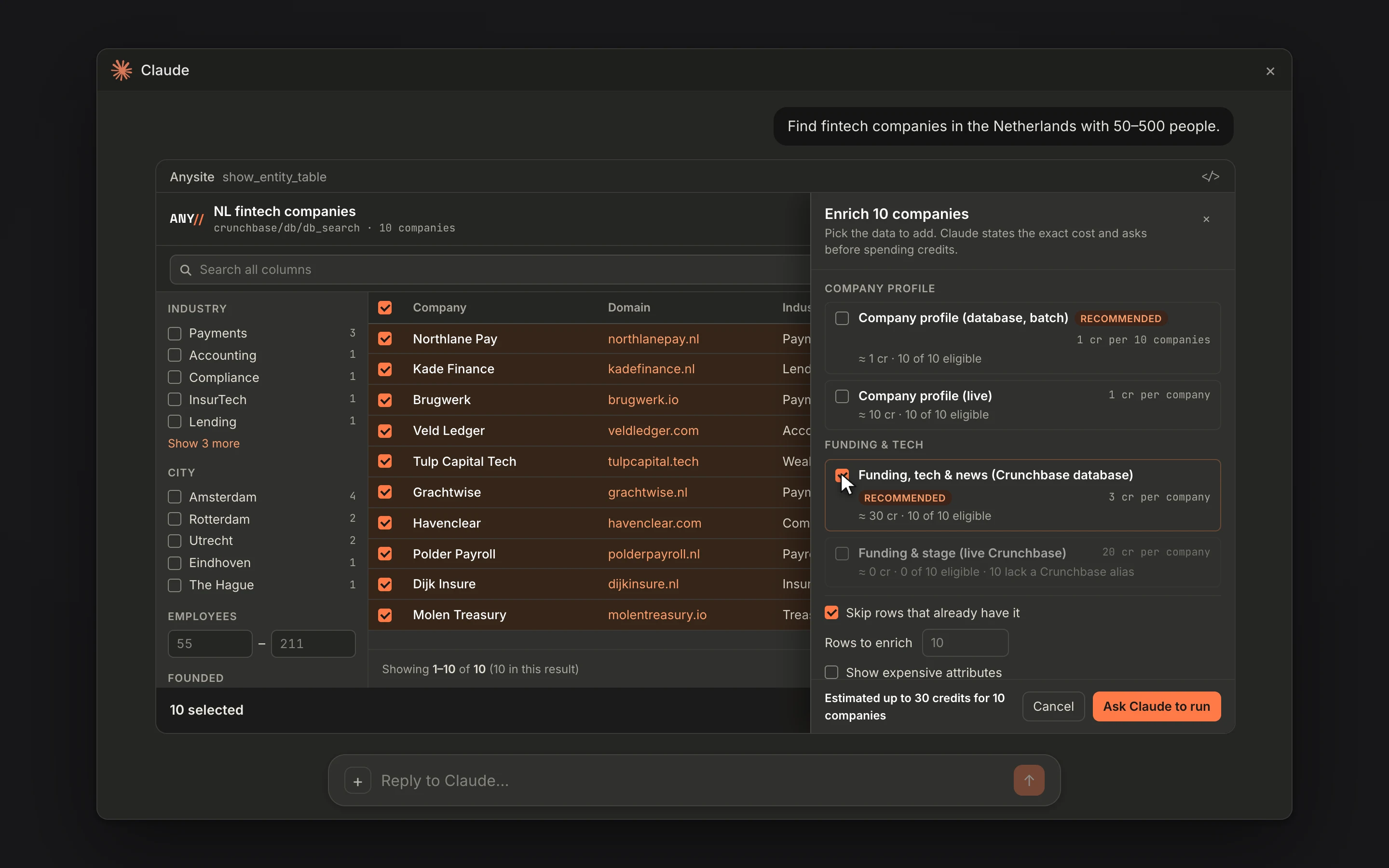The width and height of the screenshot is (1389, 868).
Task: Uncheck Funding, tech & news Crunchbase database
Action: click(842, 475)
